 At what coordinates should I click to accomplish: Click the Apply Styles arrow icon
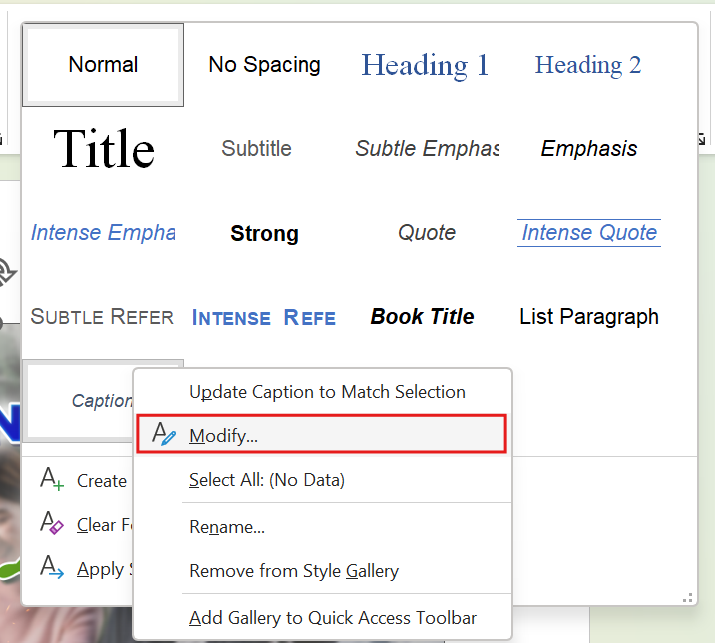click(x=52, y=567)
